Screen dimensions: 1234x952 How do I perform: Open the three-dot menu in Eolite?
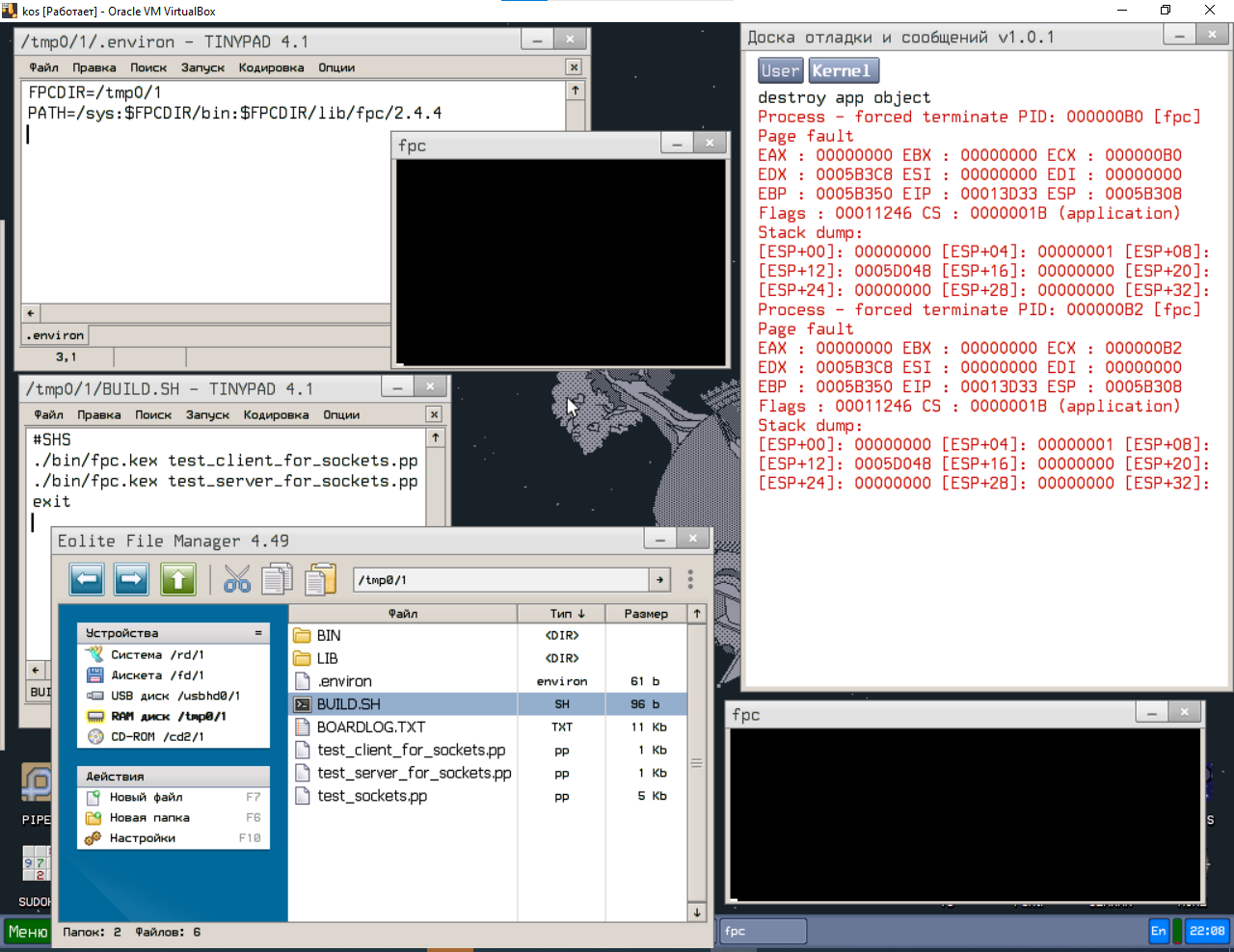(x=690, y=579)
